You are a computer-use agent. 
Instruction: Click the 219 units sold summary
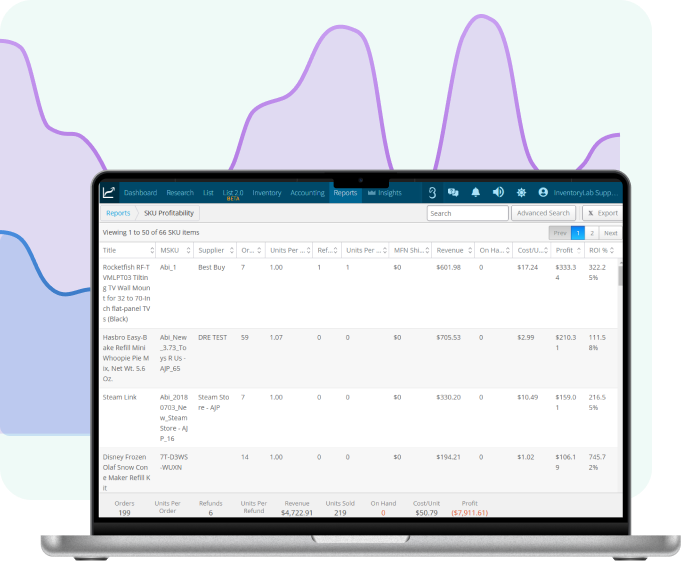340,513
